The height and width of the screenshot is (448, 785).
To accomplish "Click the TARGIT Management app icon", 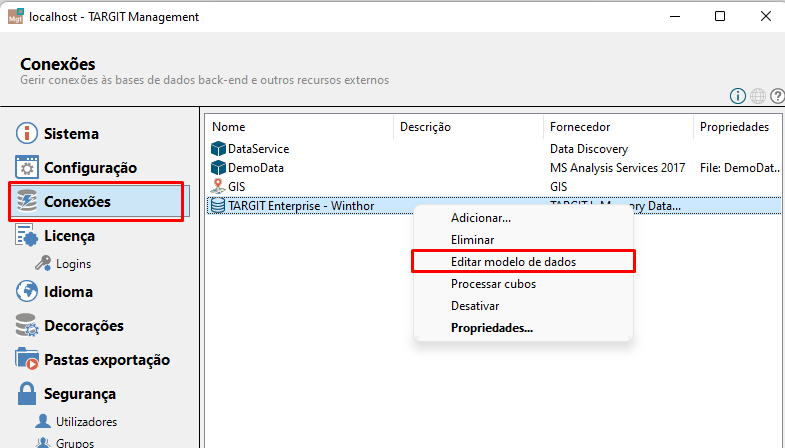I will tap(16, 17).
